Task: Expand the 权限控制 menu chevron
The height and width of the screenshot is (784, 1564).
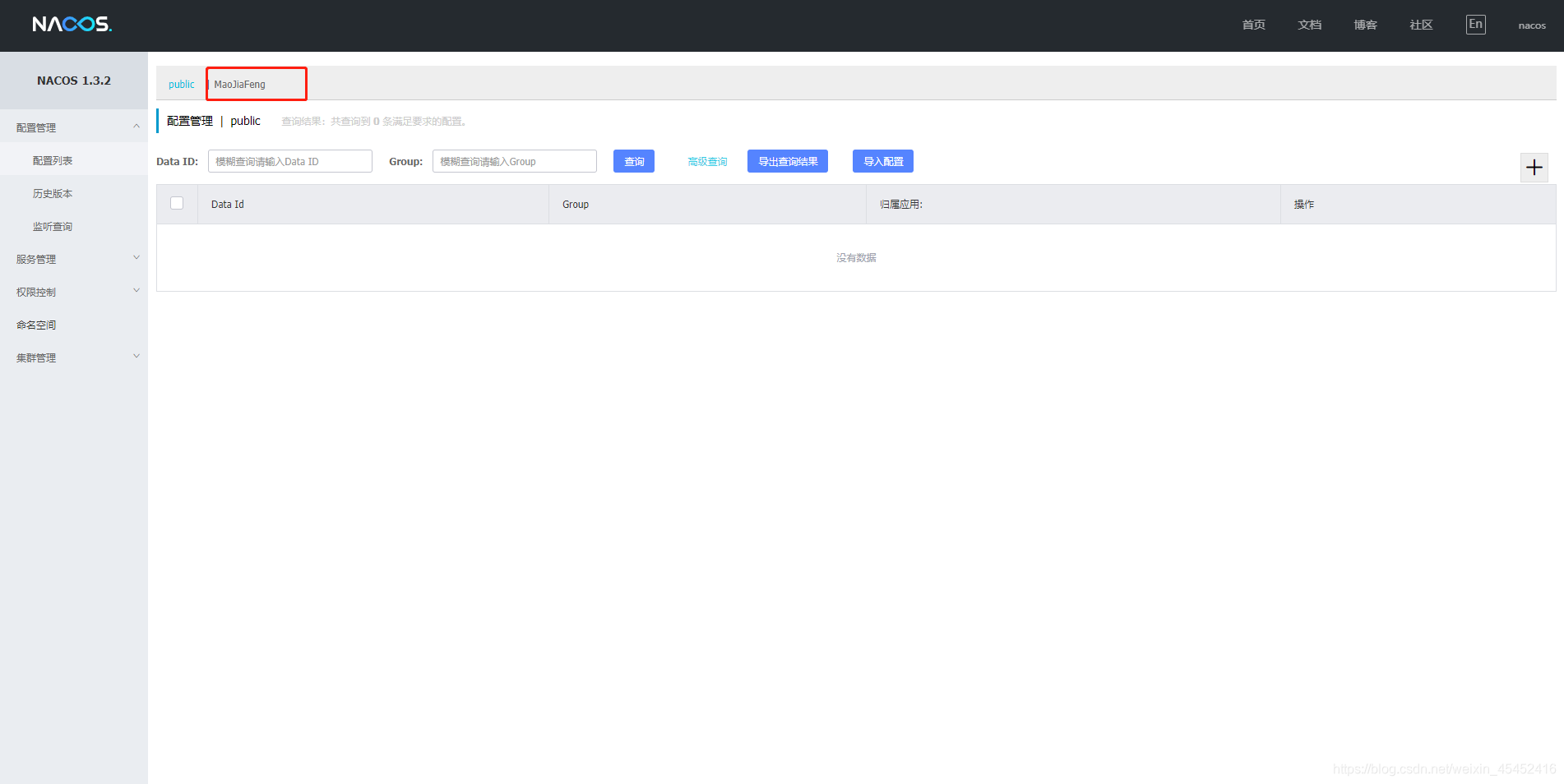Action: 137,291
